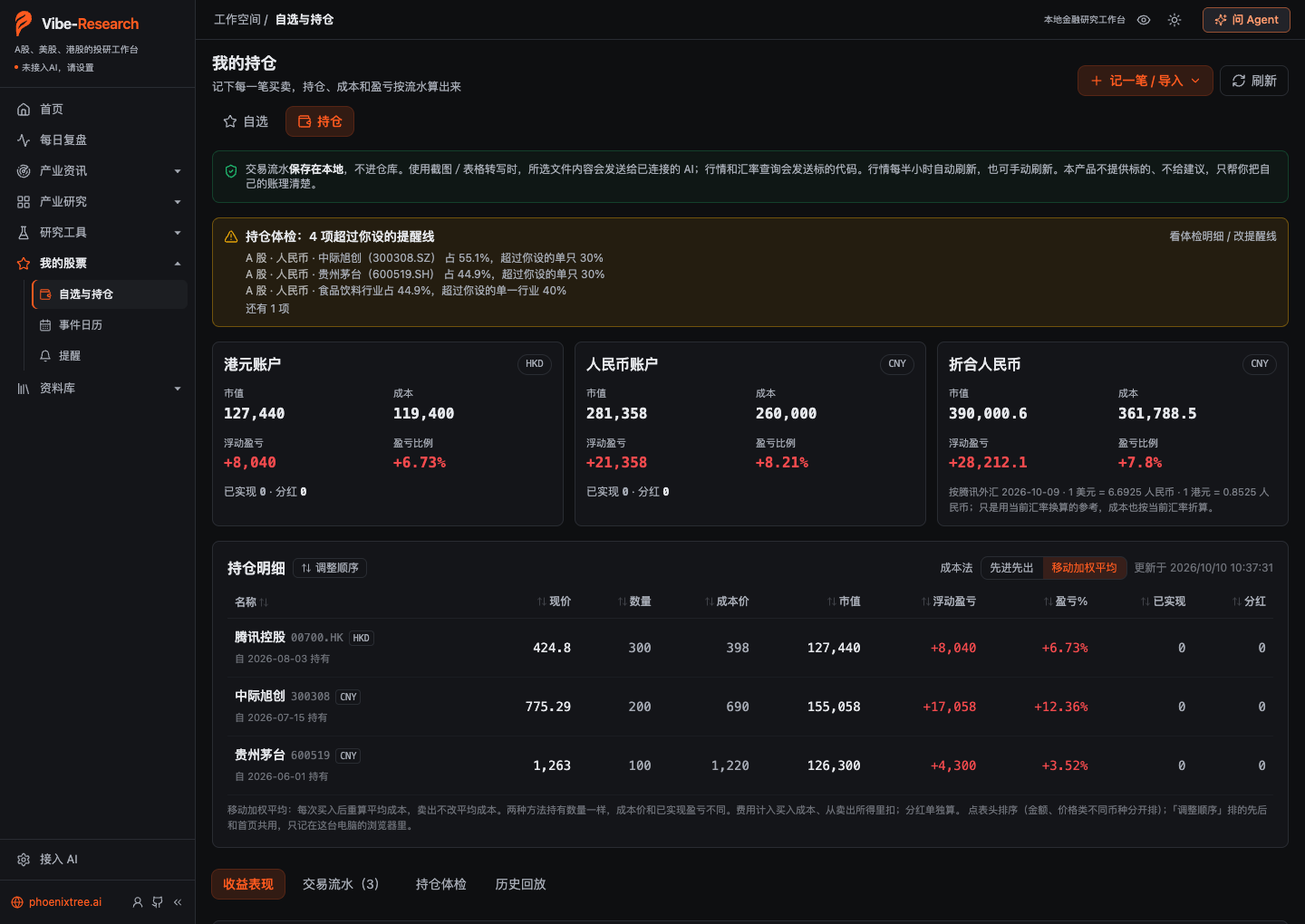1305x924 pixels.
Task: Click 接入 AI in sidebar
Action: pos(97,860)
